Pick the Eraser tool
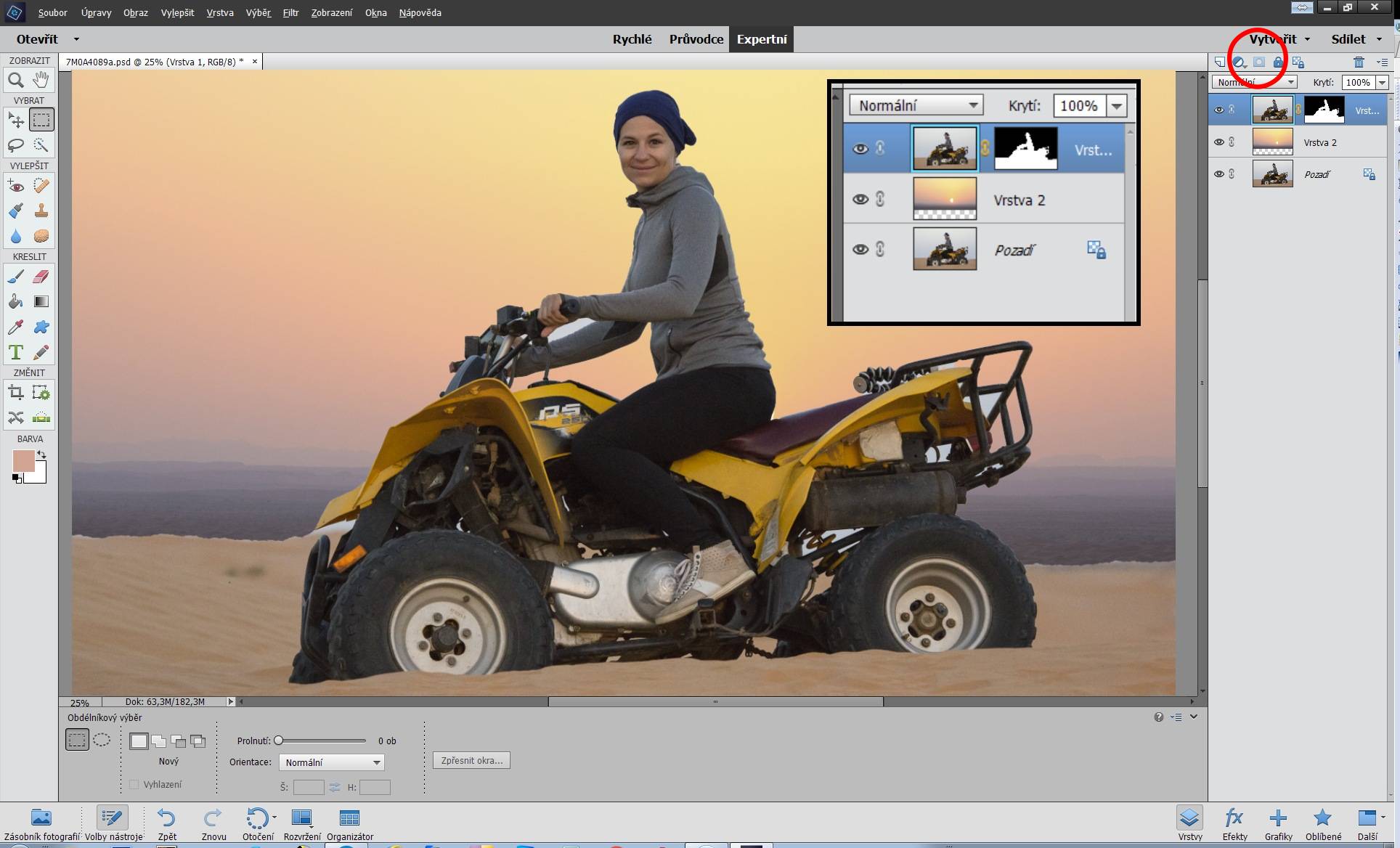The height and width of the screenshot is (848, 1400). pos(41,277)
